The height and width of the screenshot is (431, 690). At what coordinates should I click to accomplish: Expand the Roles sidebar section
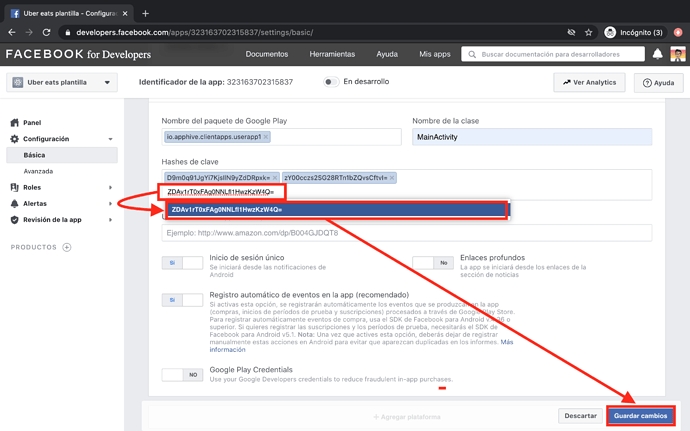coord(111,187)
